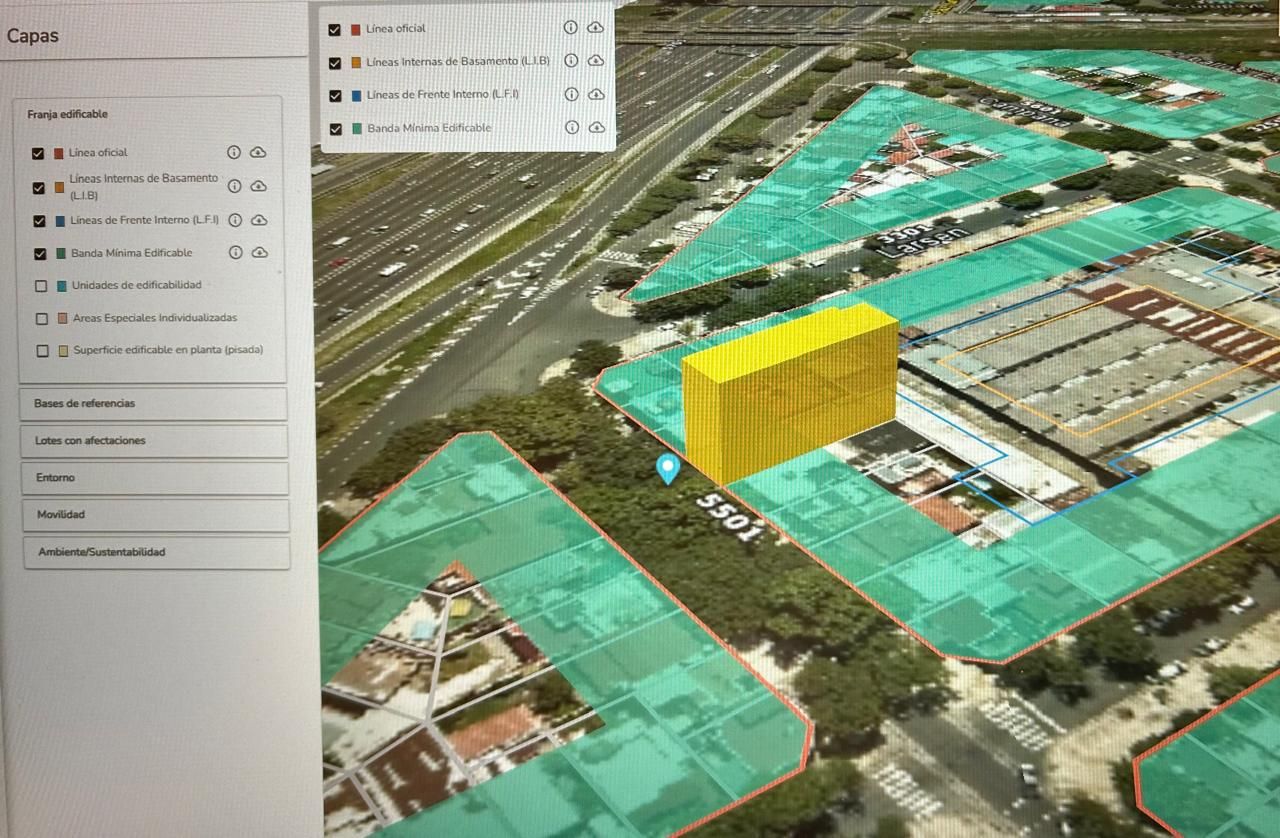This screenshot has height=838, width=1280.
Task: Select Ambiente/Sustentabilidad section
Action: click(x=156, y=552)
